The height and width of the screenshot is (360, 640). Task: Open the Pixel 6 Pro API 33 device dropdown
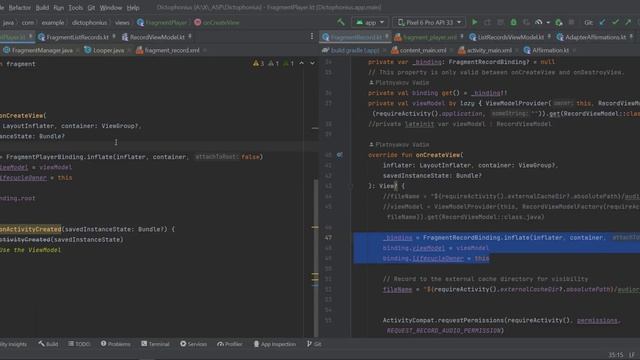[x=430, y=22]
